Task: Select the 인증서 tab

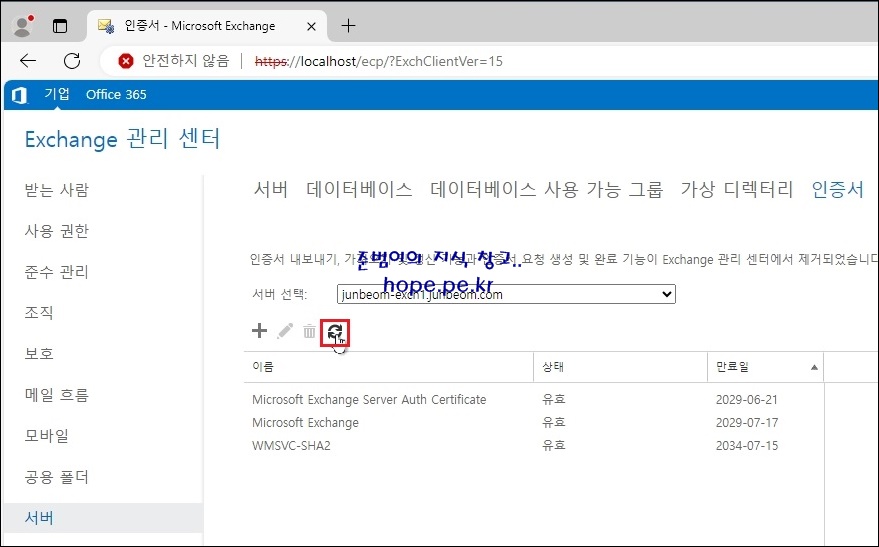Action: (x=838, y=189)
